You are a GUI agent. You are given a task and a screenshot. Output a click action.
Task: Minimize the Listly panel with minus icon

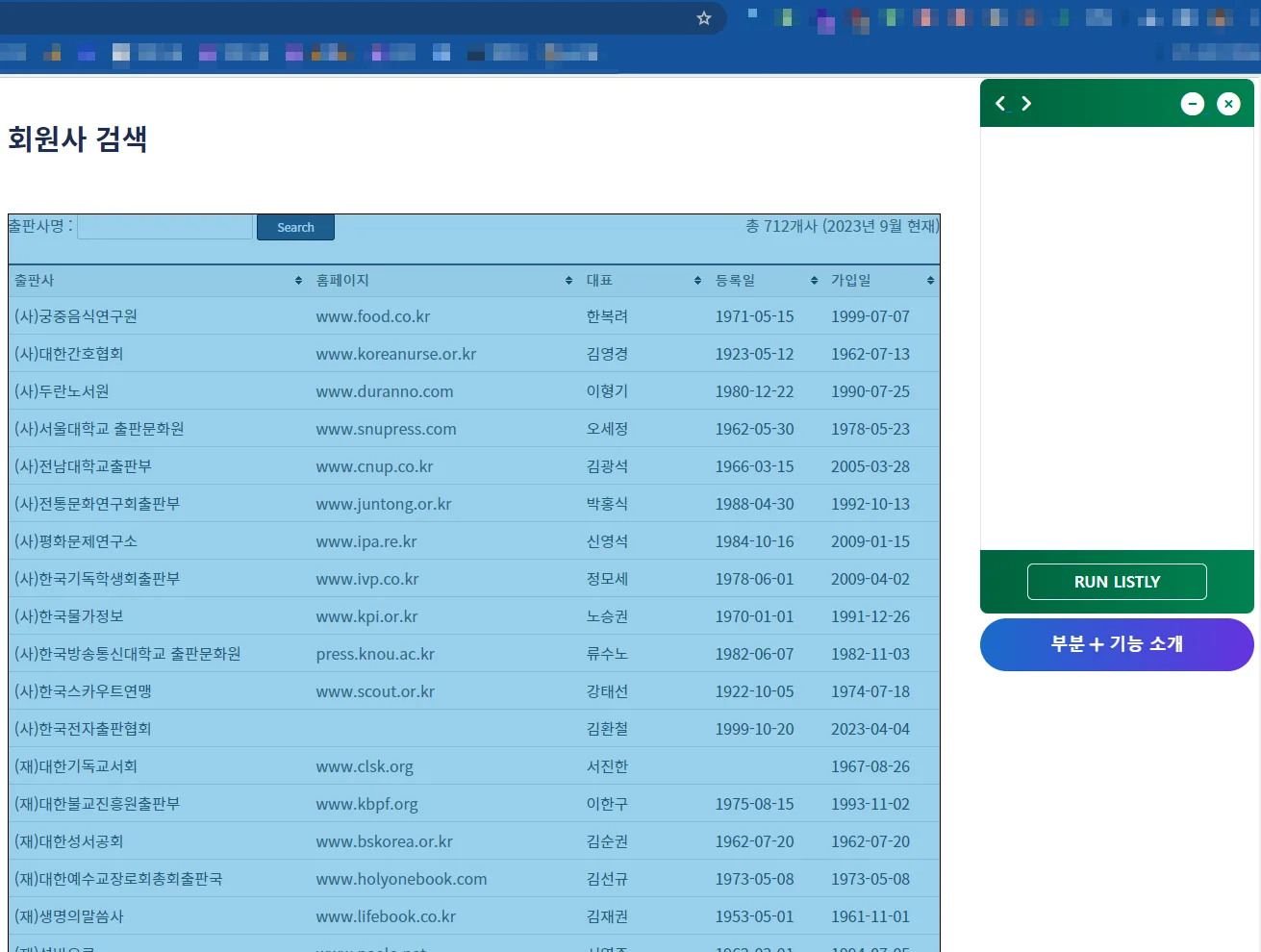pos(1192,104)
